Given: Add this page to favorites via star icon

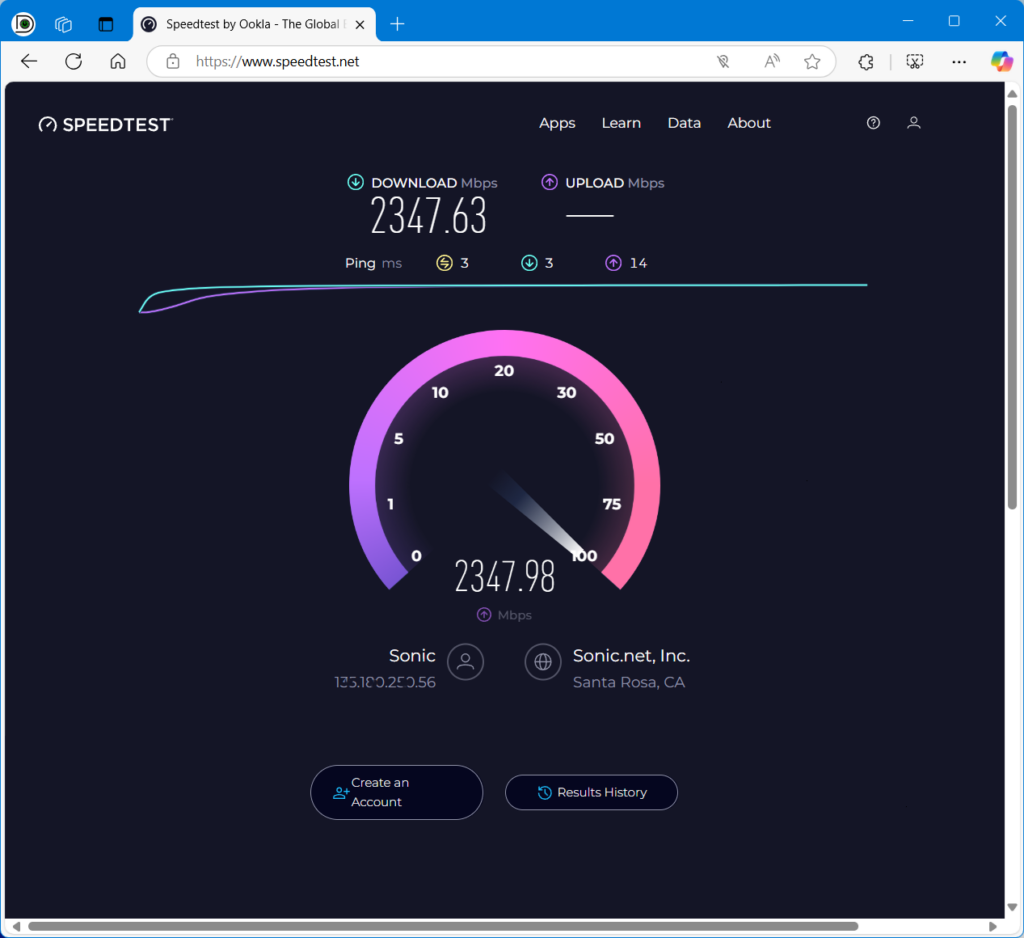Looking at the screenshot, I should [811, 61].
